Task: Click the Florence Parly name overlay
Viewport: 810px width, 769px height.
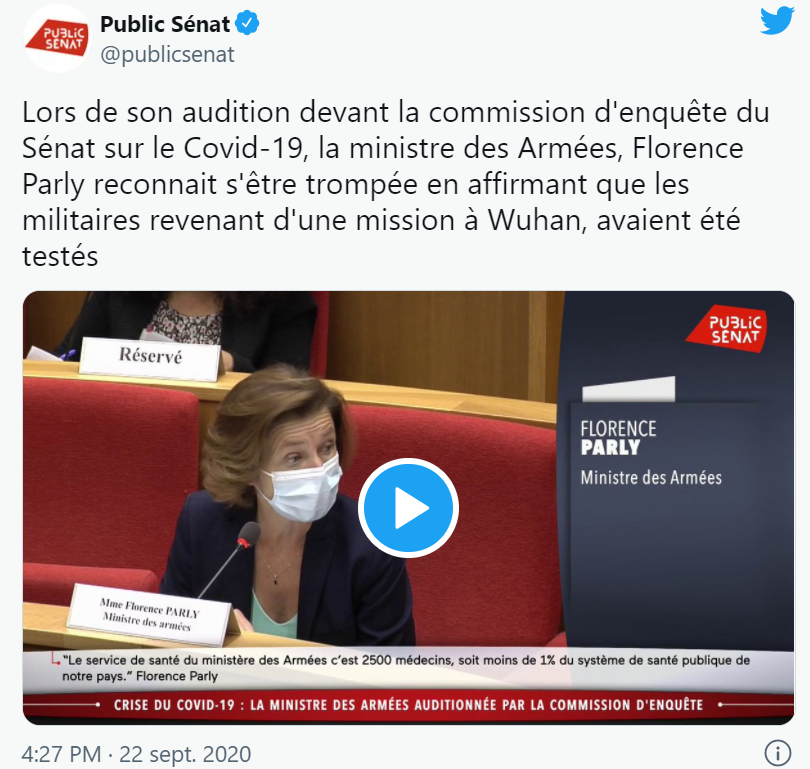Action: [618, 438]
